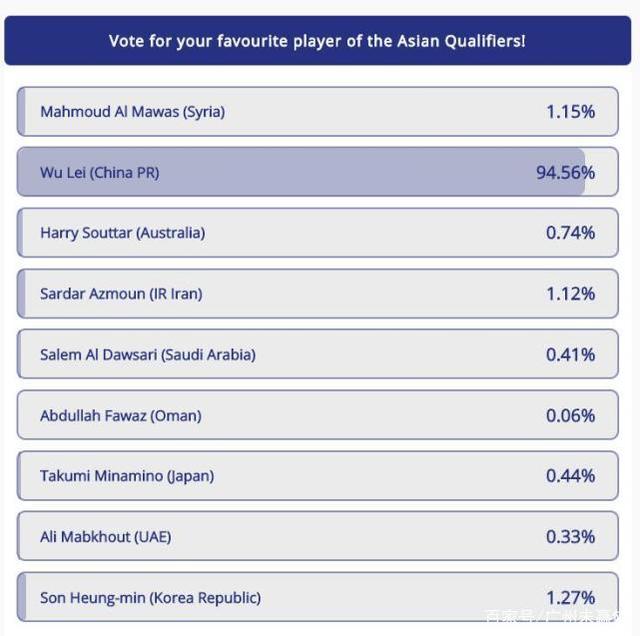Click the 1.27% vote percentage

click(570, 598)
